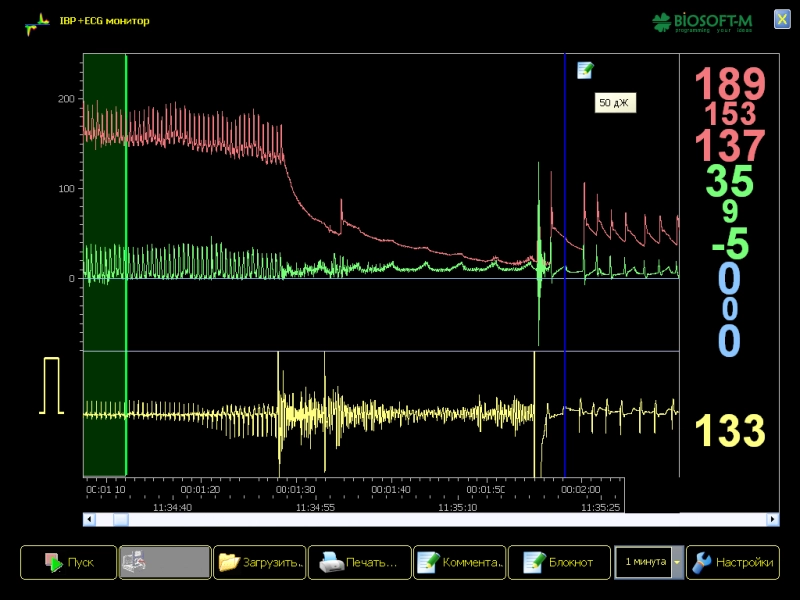
Task: Click the left arrow of the horizontal scrollbar
Action: (89, 519)
